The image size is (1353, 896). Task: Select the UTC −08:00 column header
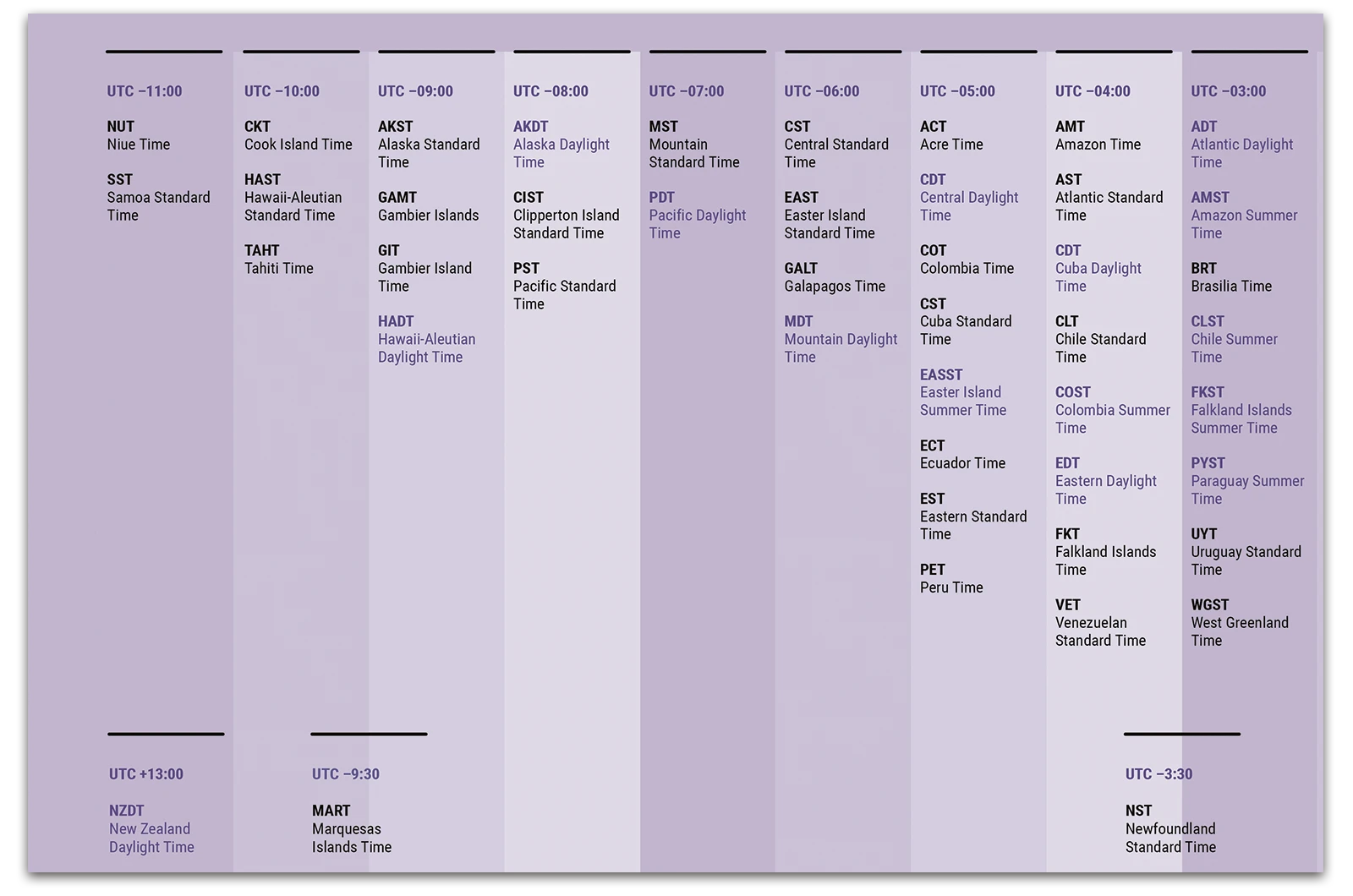point(551,91)
